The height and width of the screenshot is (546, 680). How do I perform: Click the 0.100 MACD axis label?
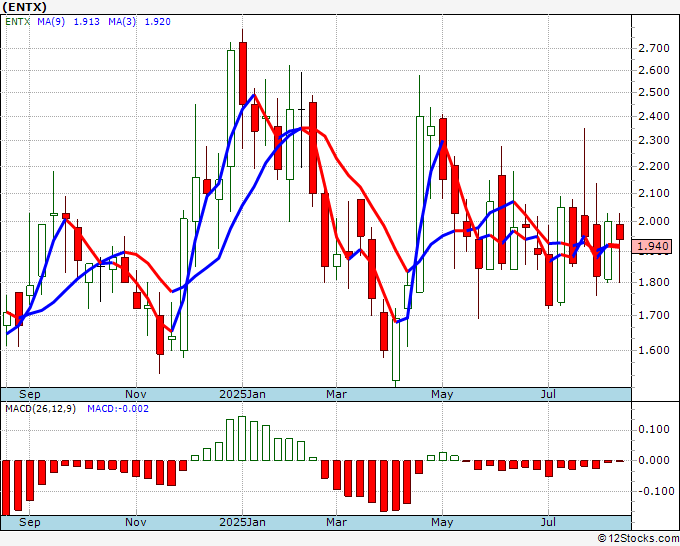pos(654,430)
